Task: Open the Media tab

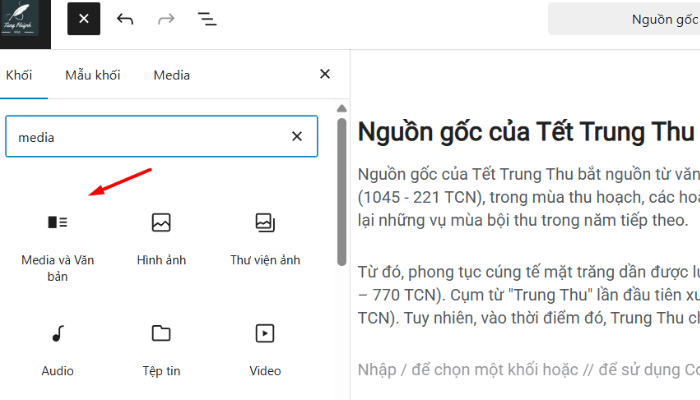Action: [171, 75]
